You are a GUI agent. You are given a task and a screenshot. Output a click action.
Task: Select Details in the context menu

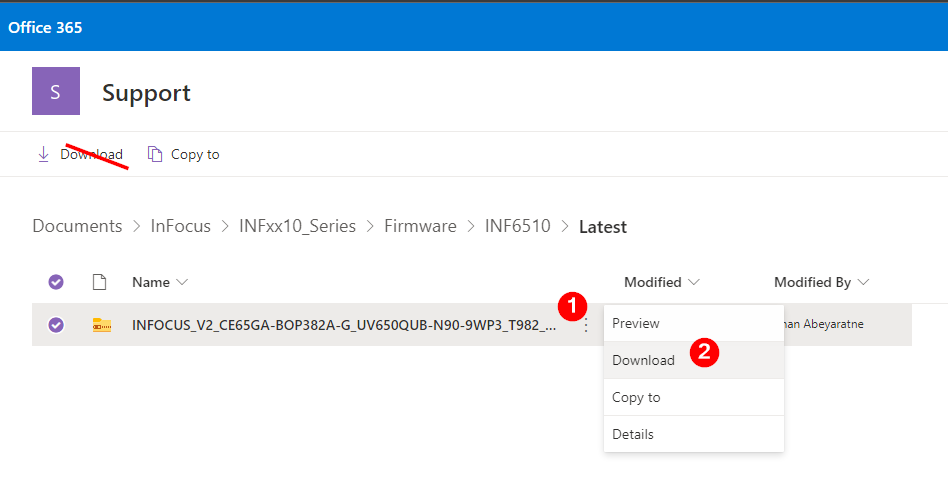(633, 434)
